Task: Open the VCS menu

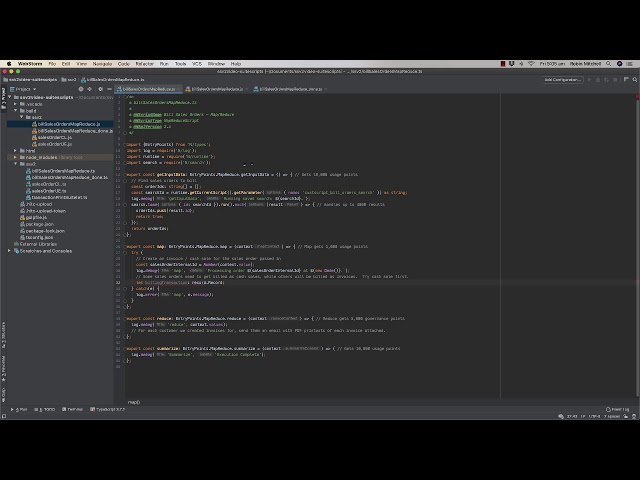Action: point(197,64)
